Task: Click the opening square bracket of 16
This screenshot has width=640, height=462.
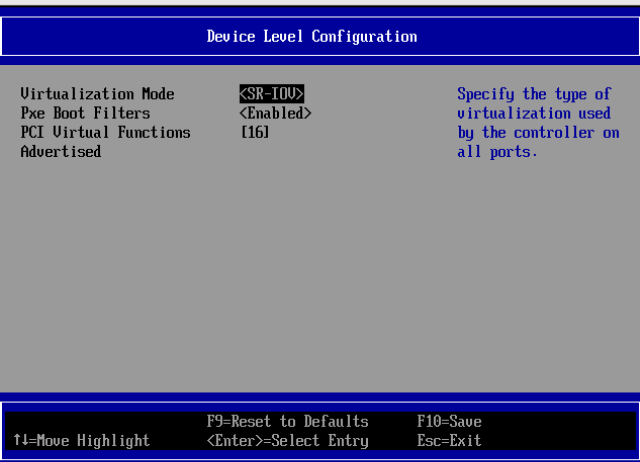Action: click(x=245, y=132)
